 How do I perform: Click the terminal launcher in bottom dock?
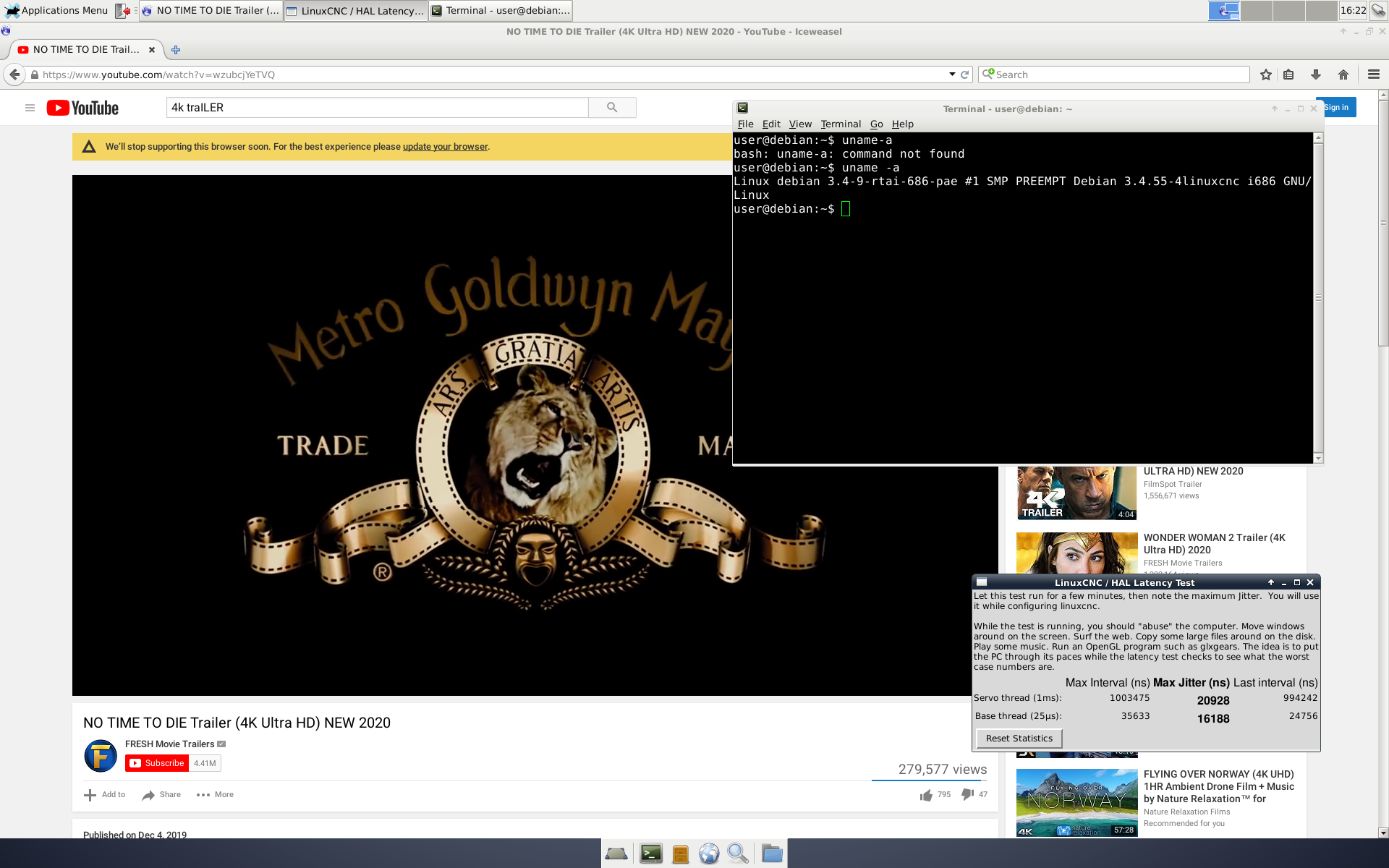pyautogui.click(x=650, y=854)
